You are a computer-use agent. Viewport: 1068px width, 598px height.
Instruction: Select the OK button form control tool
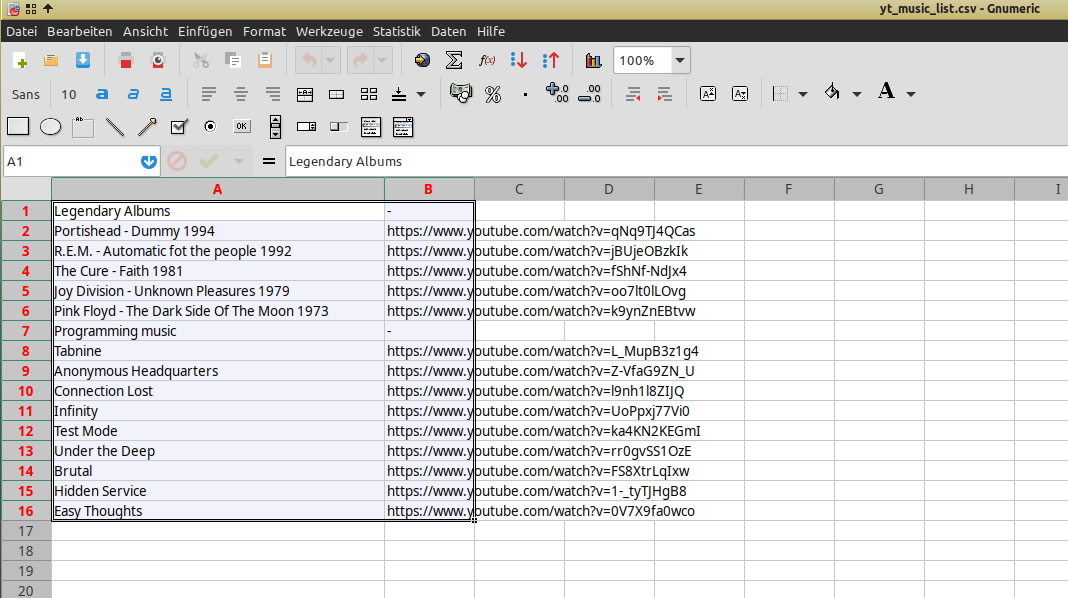point(241,127)
